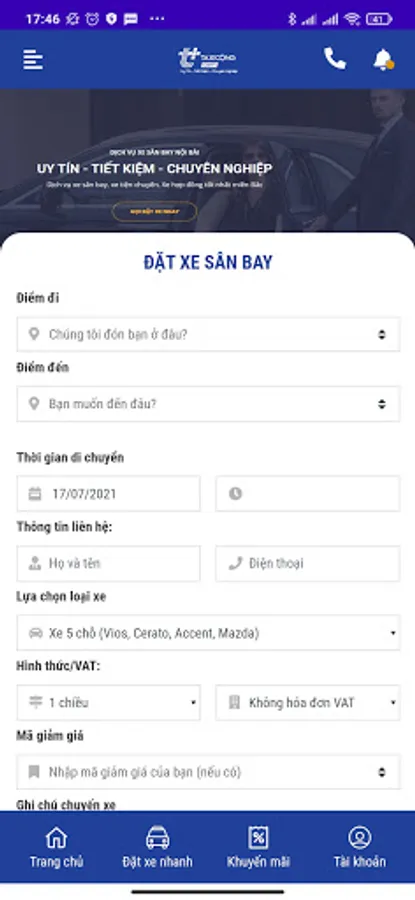This screenshot has width=415, height=900.
Task: Expand the Điểm đến destination dropdown
Action: tap(208, 404)
